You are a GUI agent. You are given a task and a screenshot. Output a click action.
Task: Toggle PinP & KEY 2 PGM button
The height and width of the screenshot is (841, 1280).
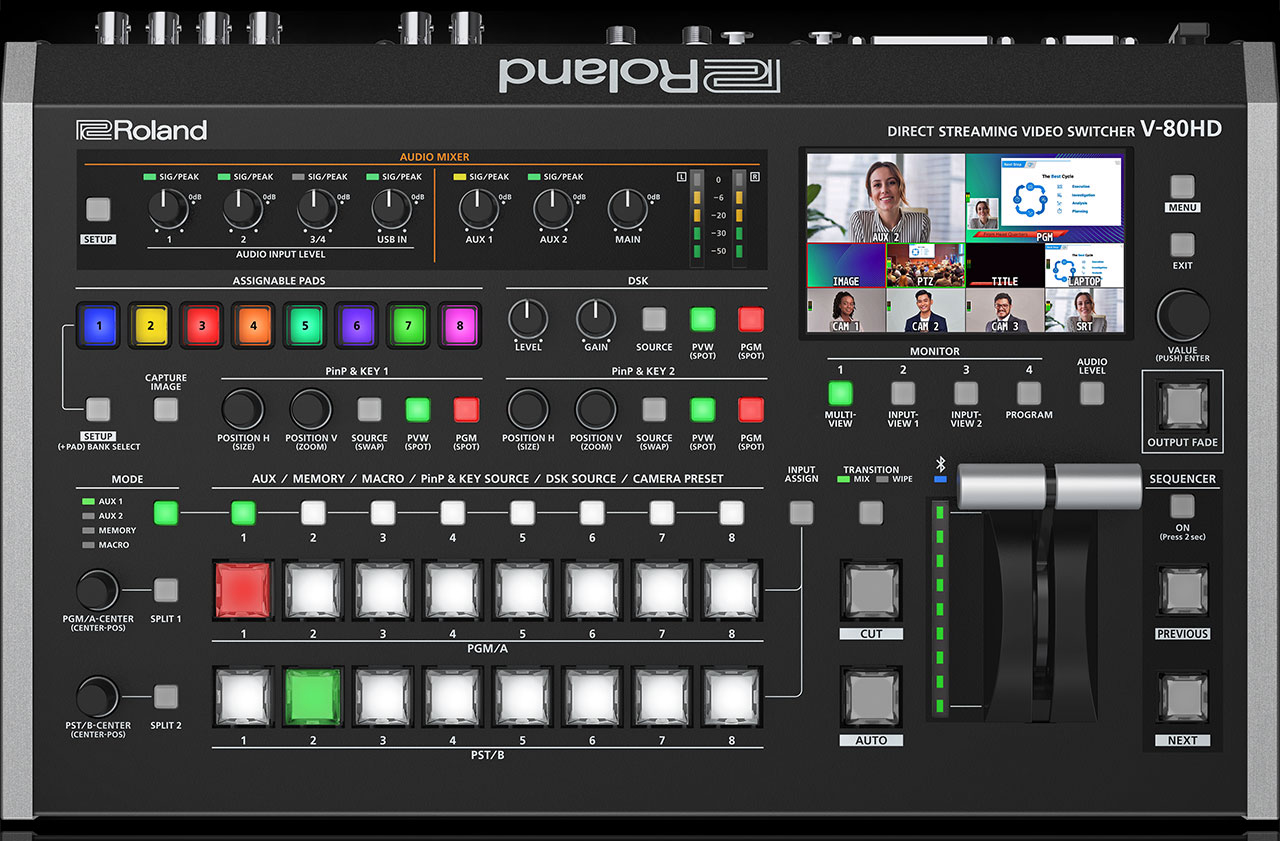tap(750, 409)
